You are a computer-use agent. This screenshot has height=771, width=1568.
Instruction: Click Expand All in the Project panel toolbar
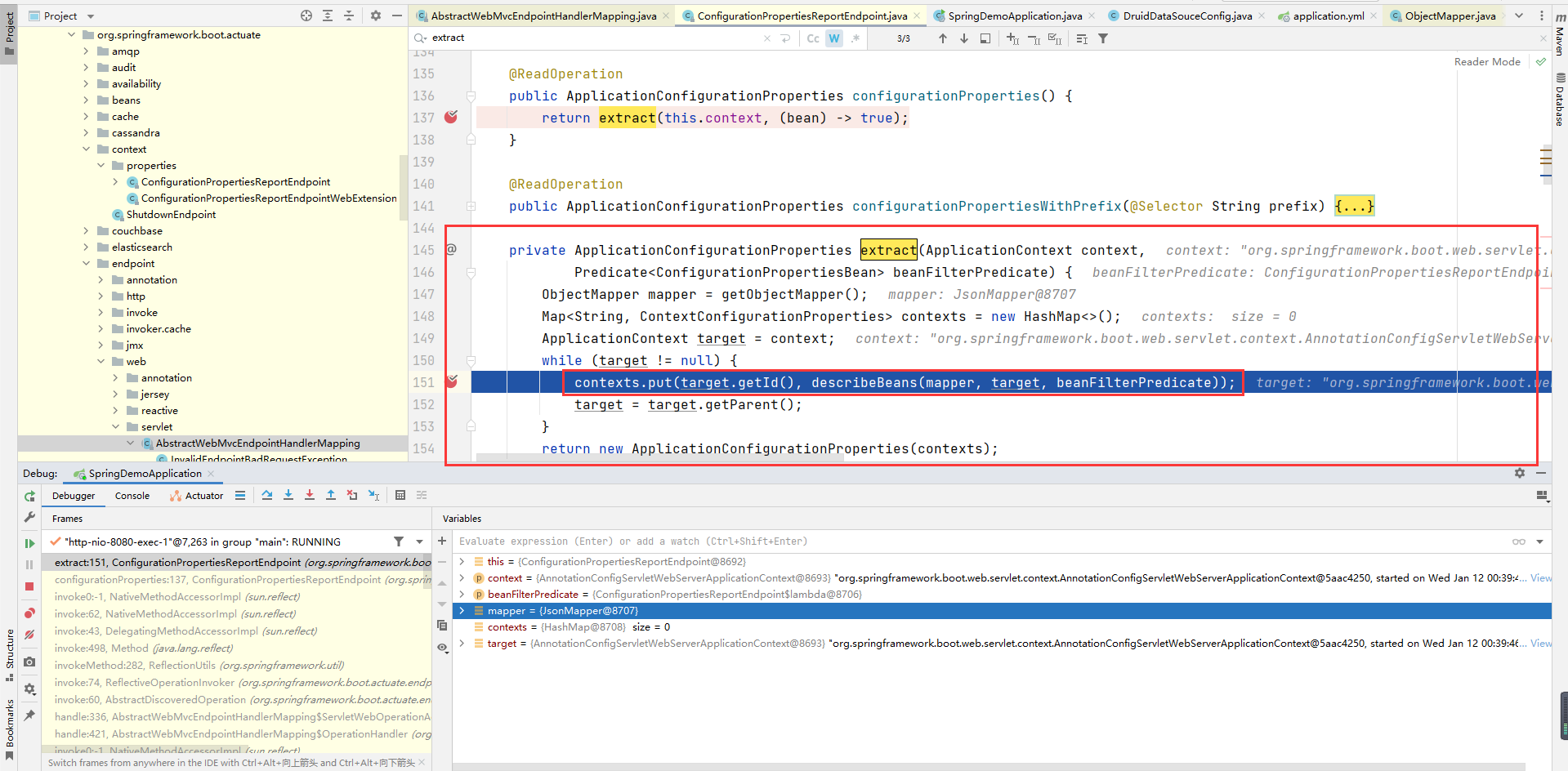point(328,16)
